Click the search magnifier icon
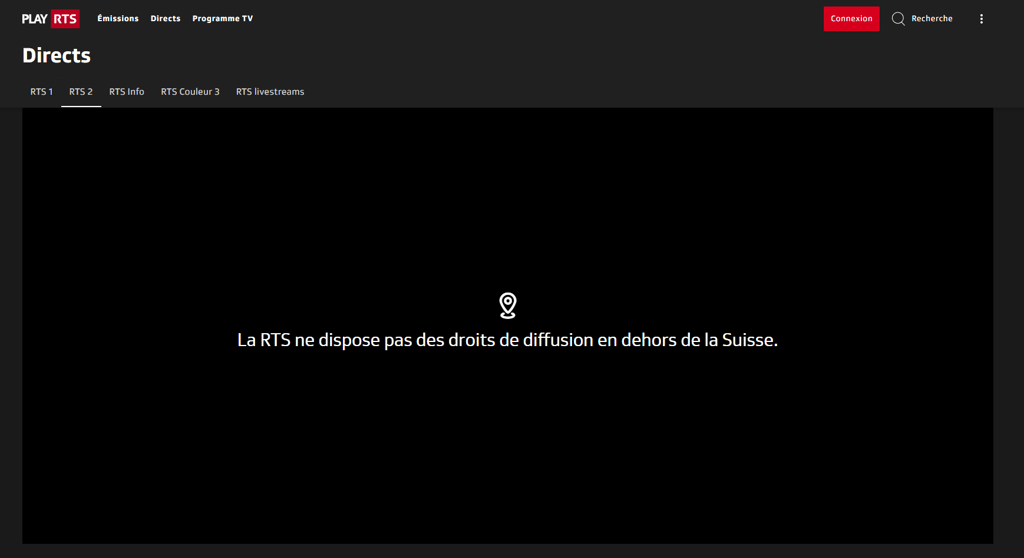 (899, 18)
